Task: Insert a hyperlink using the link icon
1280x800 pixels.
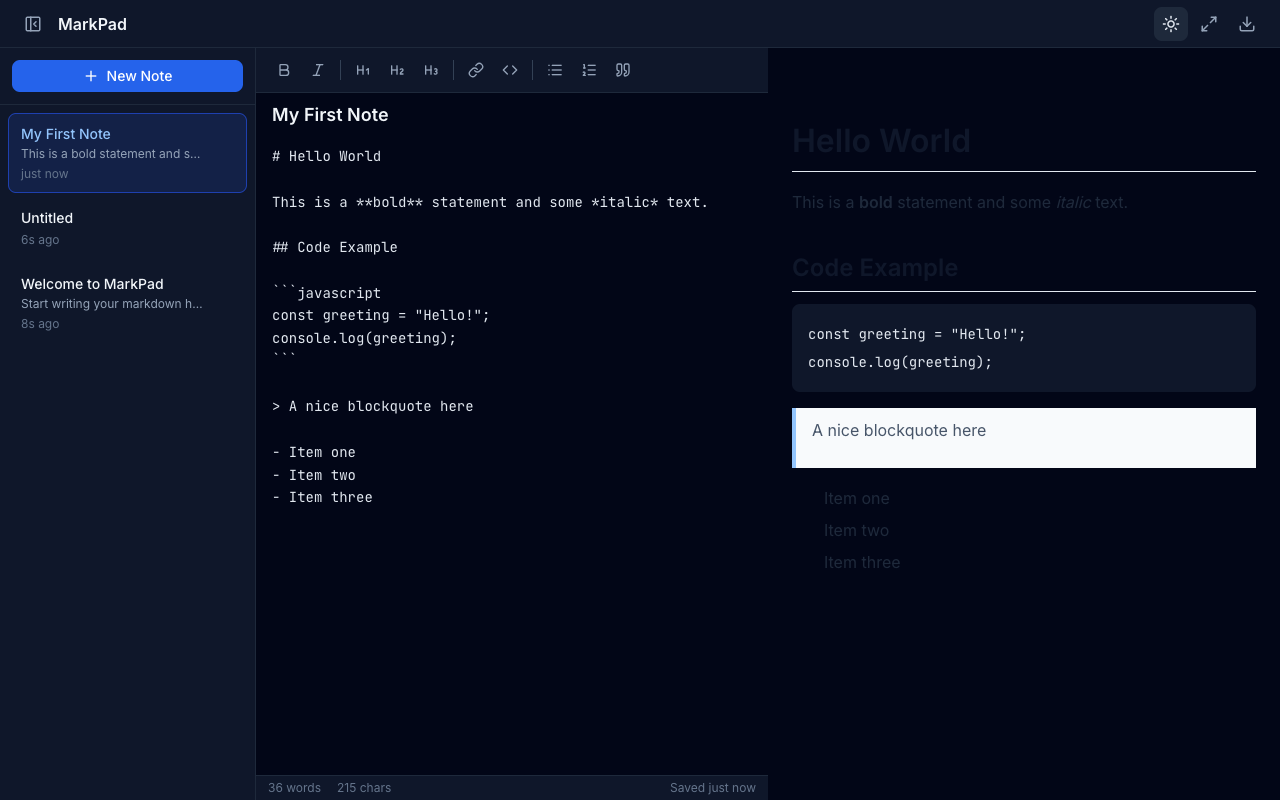Action: 476,70
